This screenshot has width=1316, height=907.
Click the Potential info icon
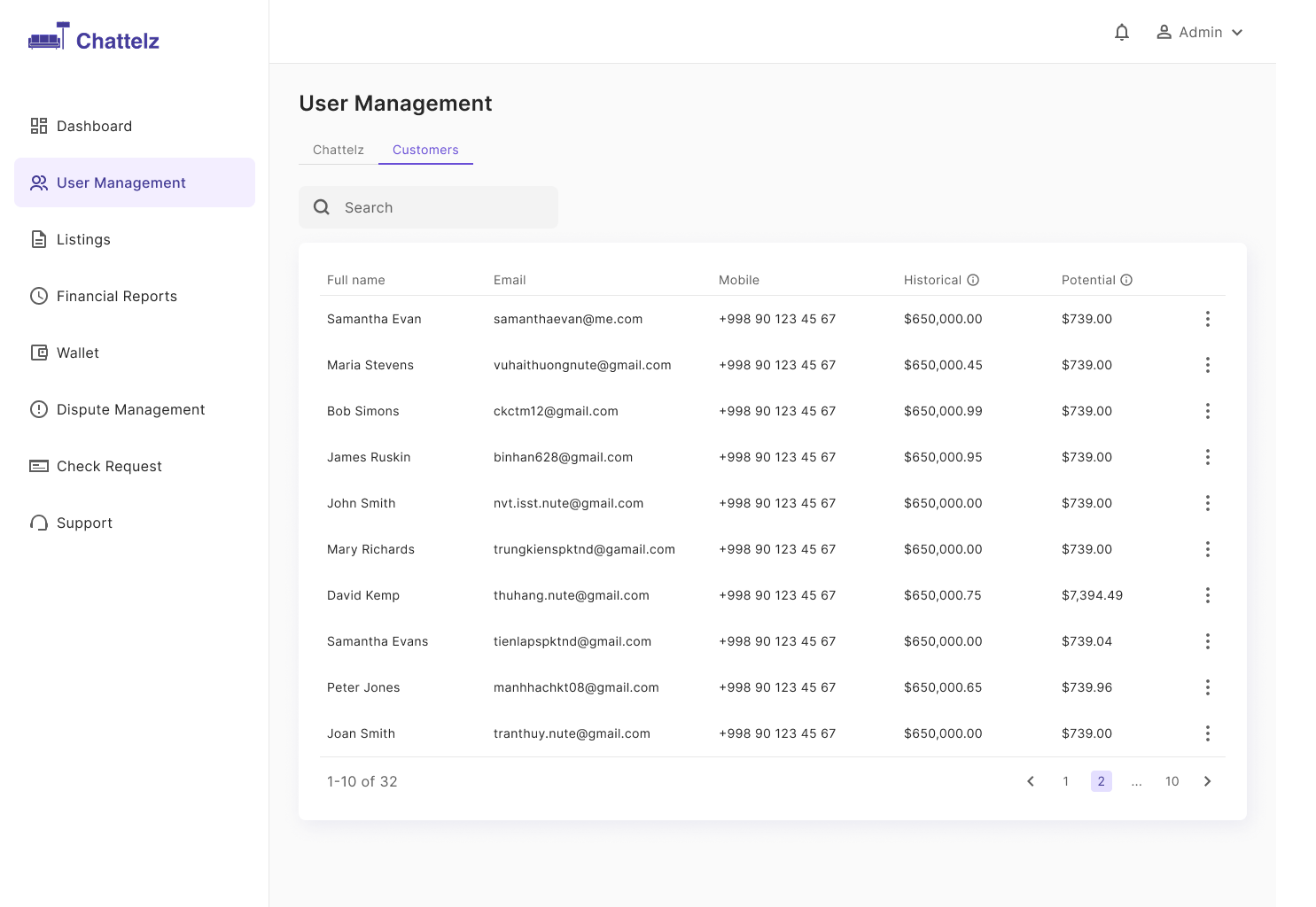1126,280
